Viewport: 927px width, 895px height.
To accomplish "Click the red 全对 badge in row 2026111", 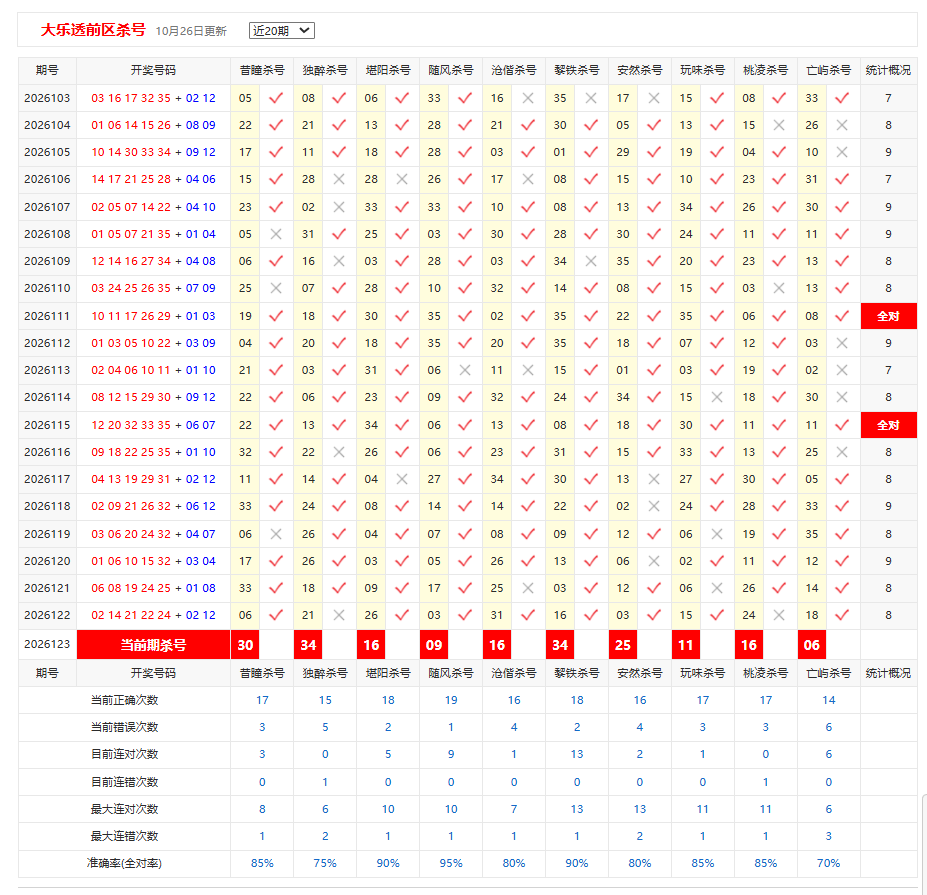I will 888,316.
